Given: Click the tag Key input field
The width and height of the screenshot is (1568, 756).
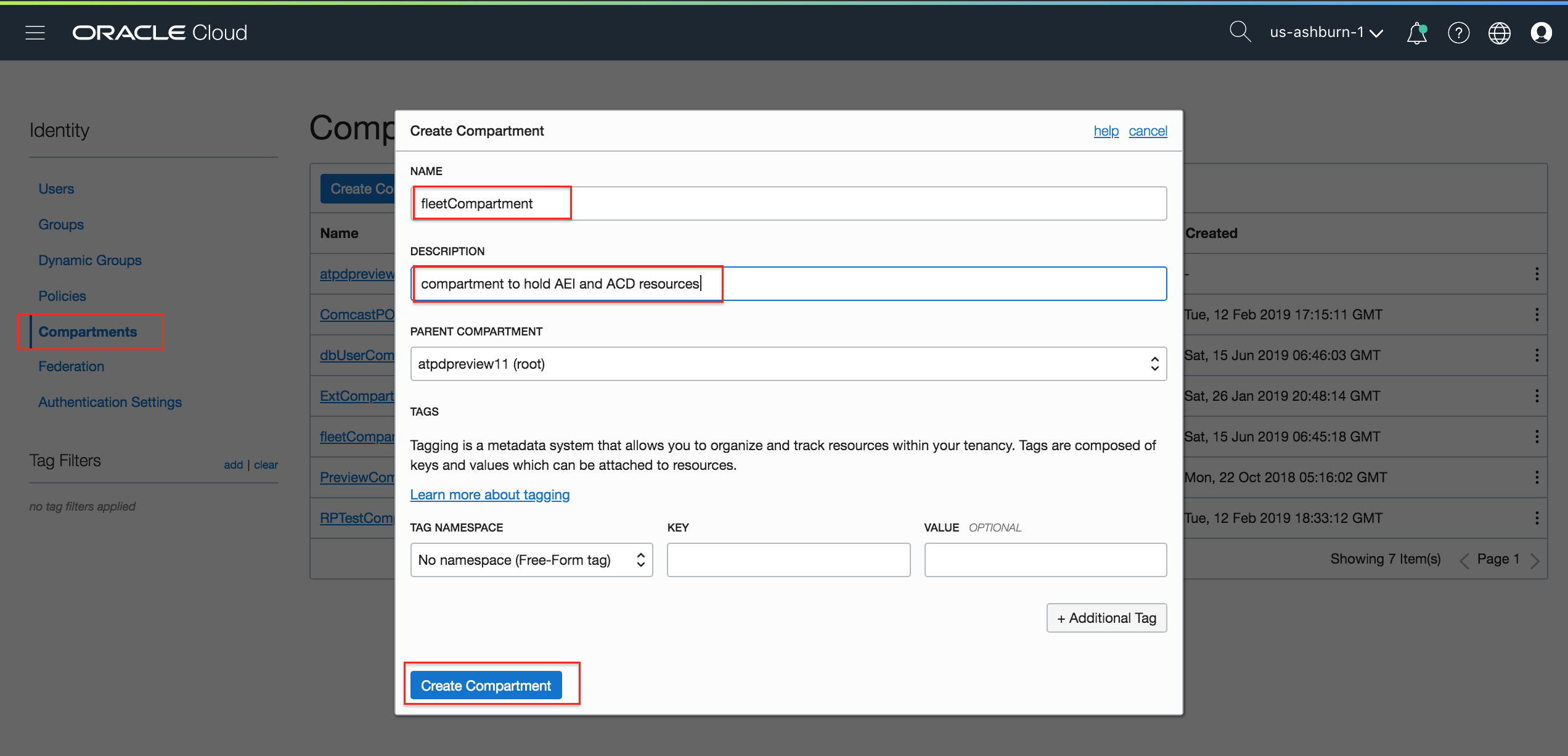Looking at the screenshot, I should point(788,560).
